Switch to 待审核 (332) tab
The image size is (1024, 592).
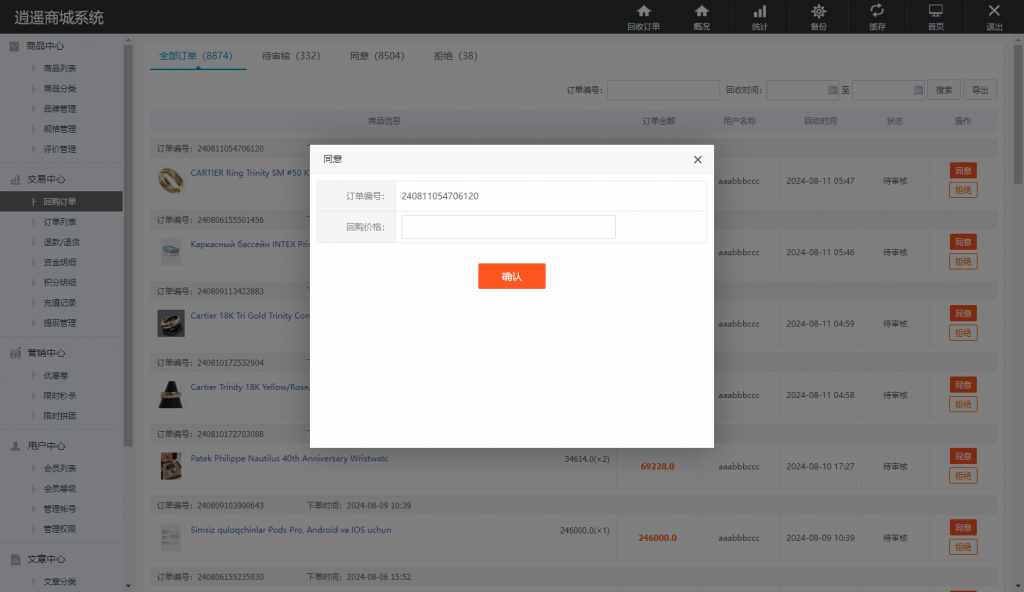291,56
